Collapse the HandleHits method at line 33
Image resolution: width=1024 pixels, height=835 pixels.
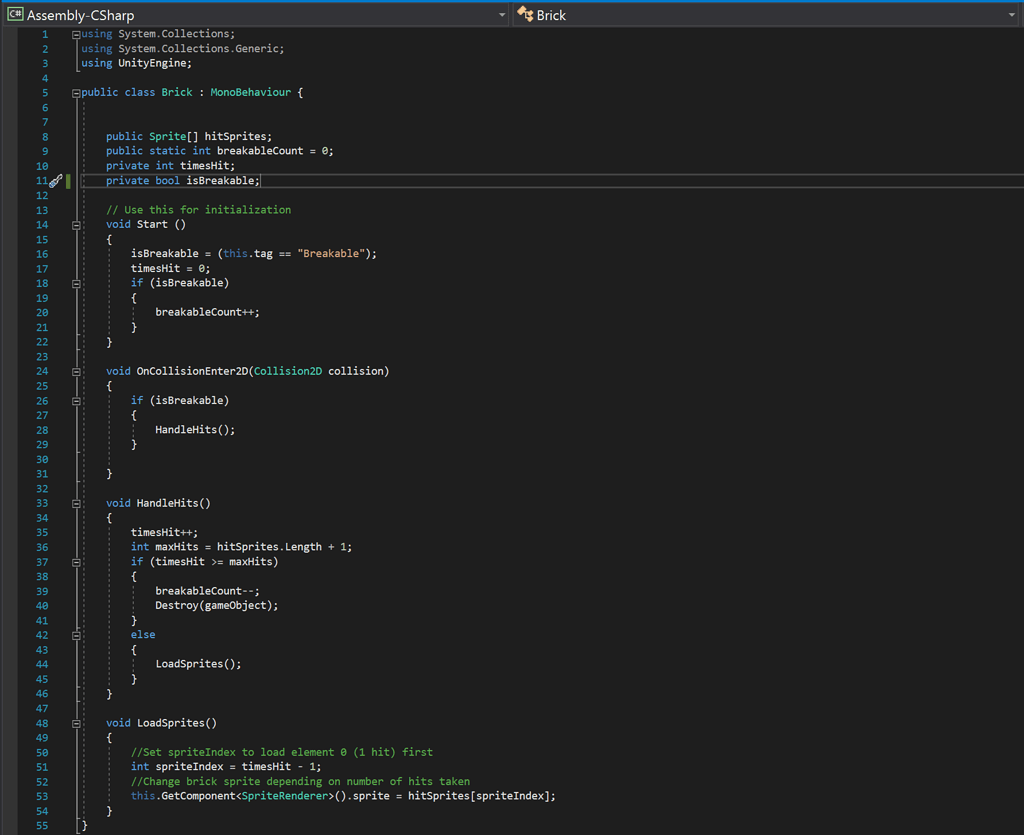[x=76, y=504]
